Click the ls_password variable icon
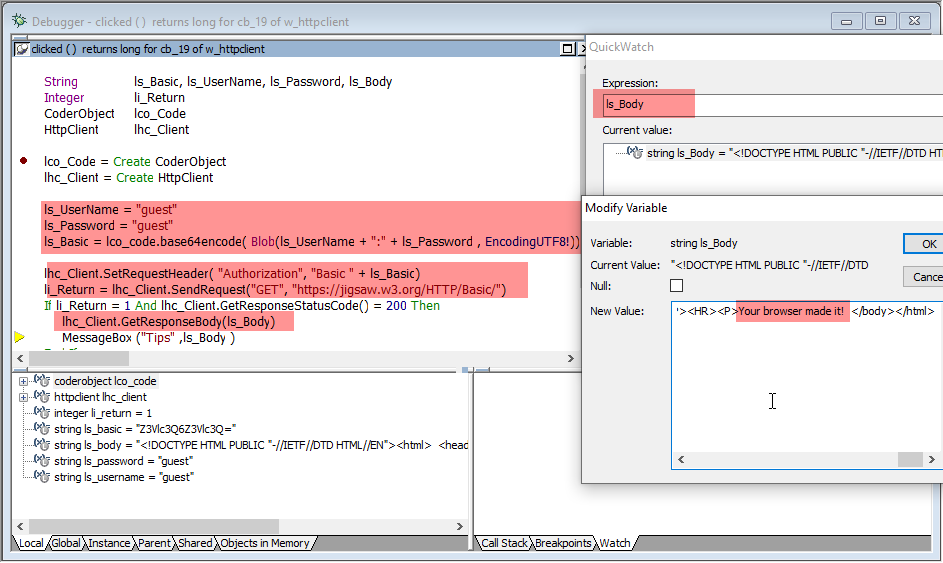This screenshot has height=563, width=943. pos(42,461)
